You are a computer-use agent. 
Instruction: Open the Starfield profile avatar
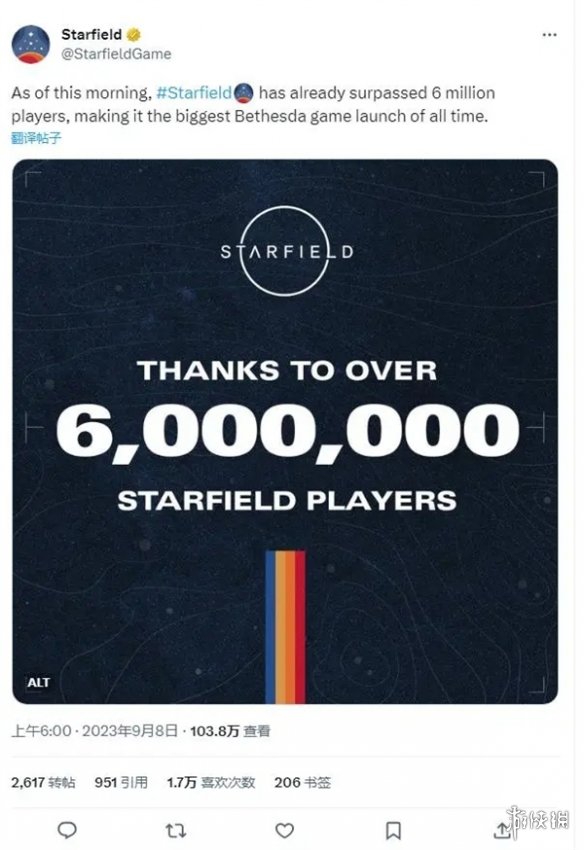pyautogui.click(x=31, y=44)
